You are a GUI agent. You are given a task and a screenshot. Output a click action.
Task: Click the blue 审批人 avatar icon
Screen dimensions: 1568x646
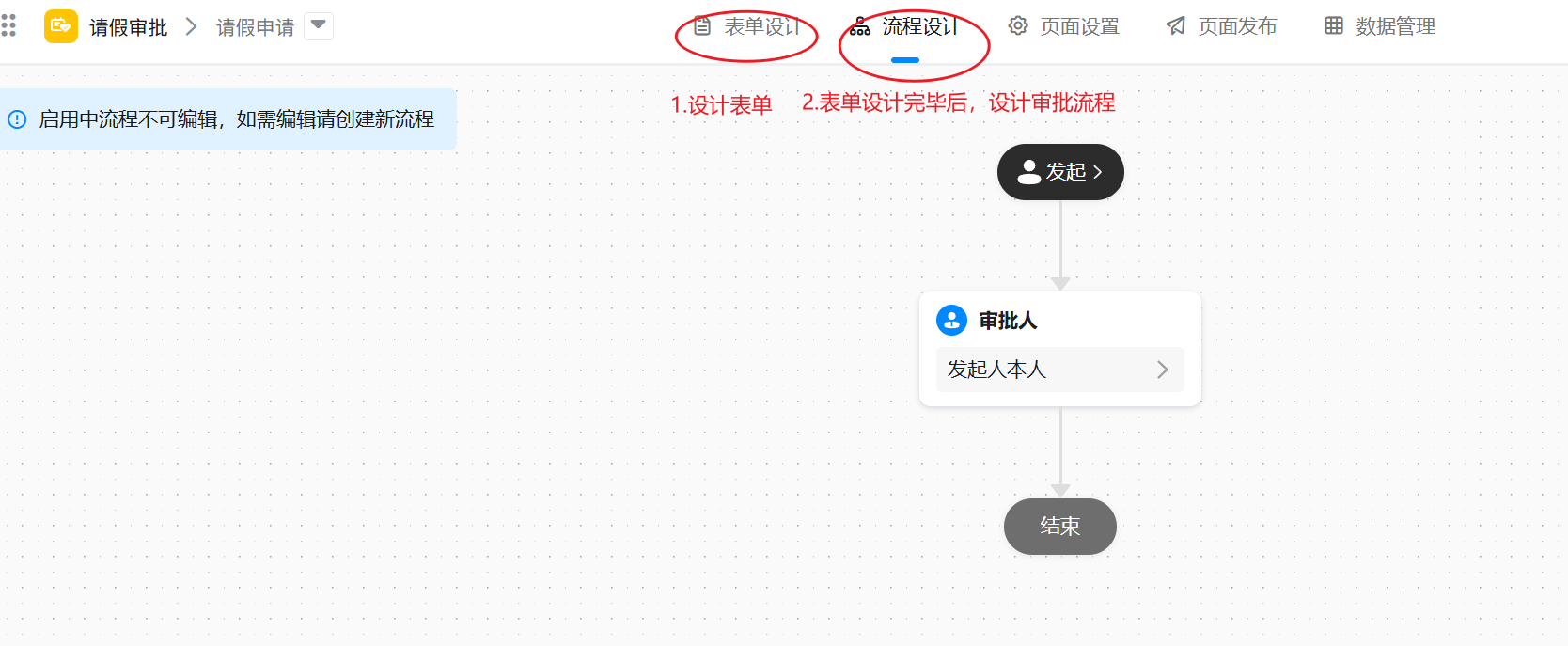point(951,320)
